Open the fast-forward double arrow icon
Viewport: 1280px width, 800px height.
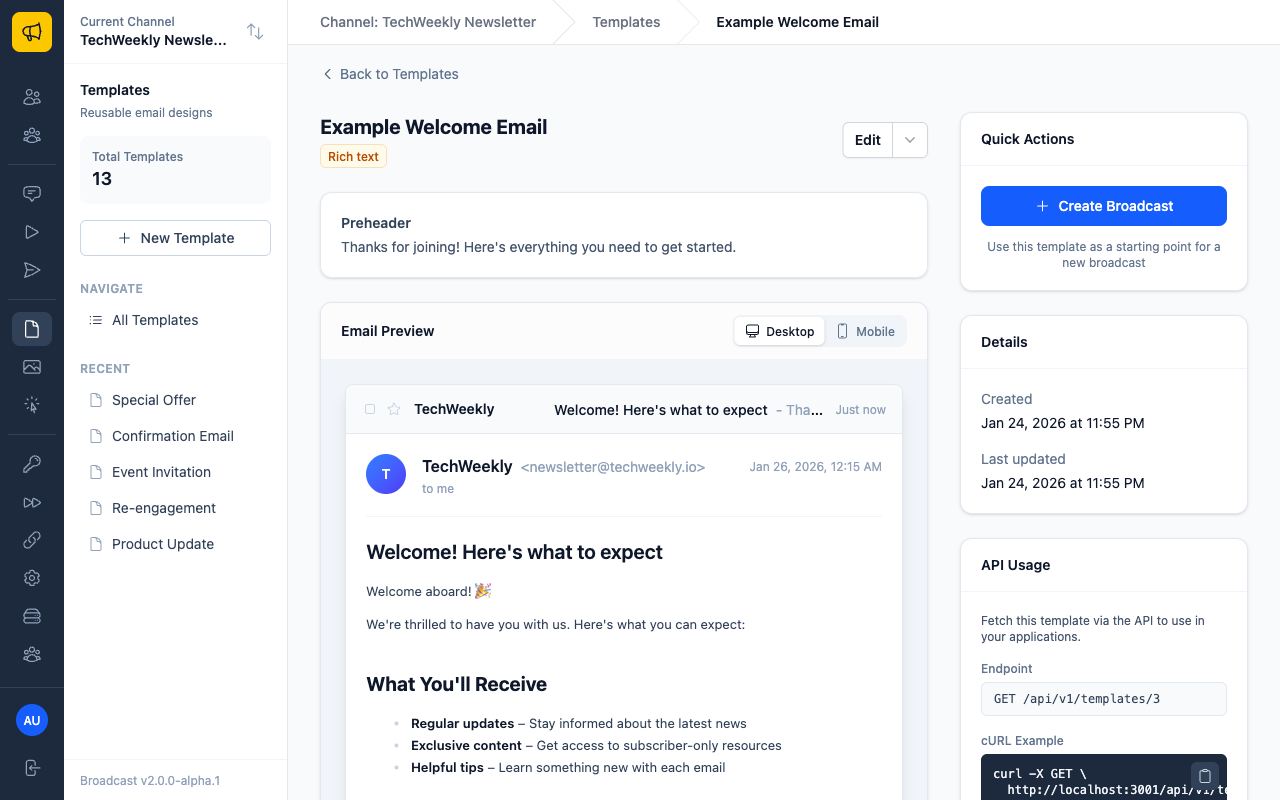(x=32, y=502)
